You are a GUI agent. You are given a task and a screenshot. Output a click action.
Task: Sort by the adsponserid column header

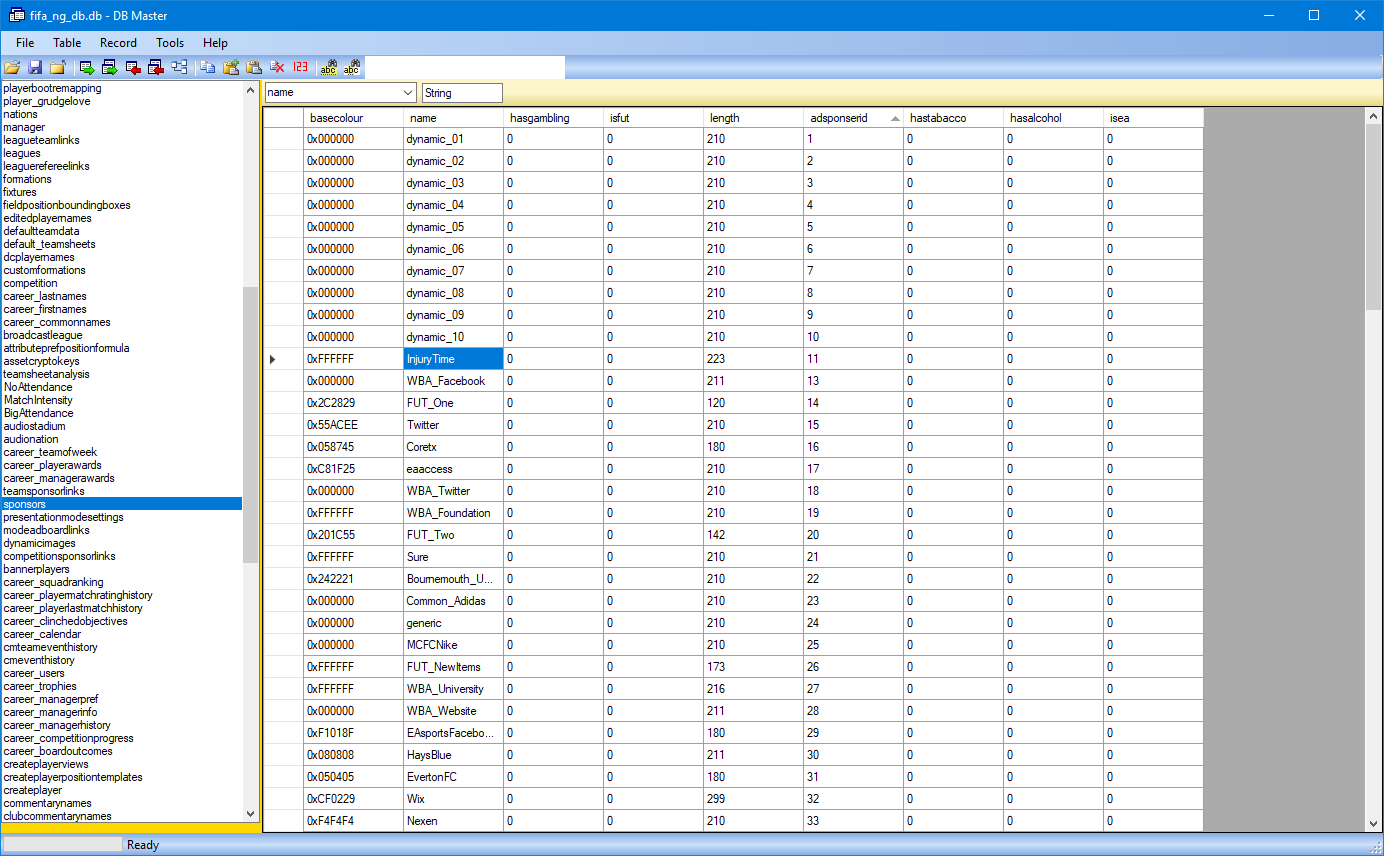[x=853, y=118]
